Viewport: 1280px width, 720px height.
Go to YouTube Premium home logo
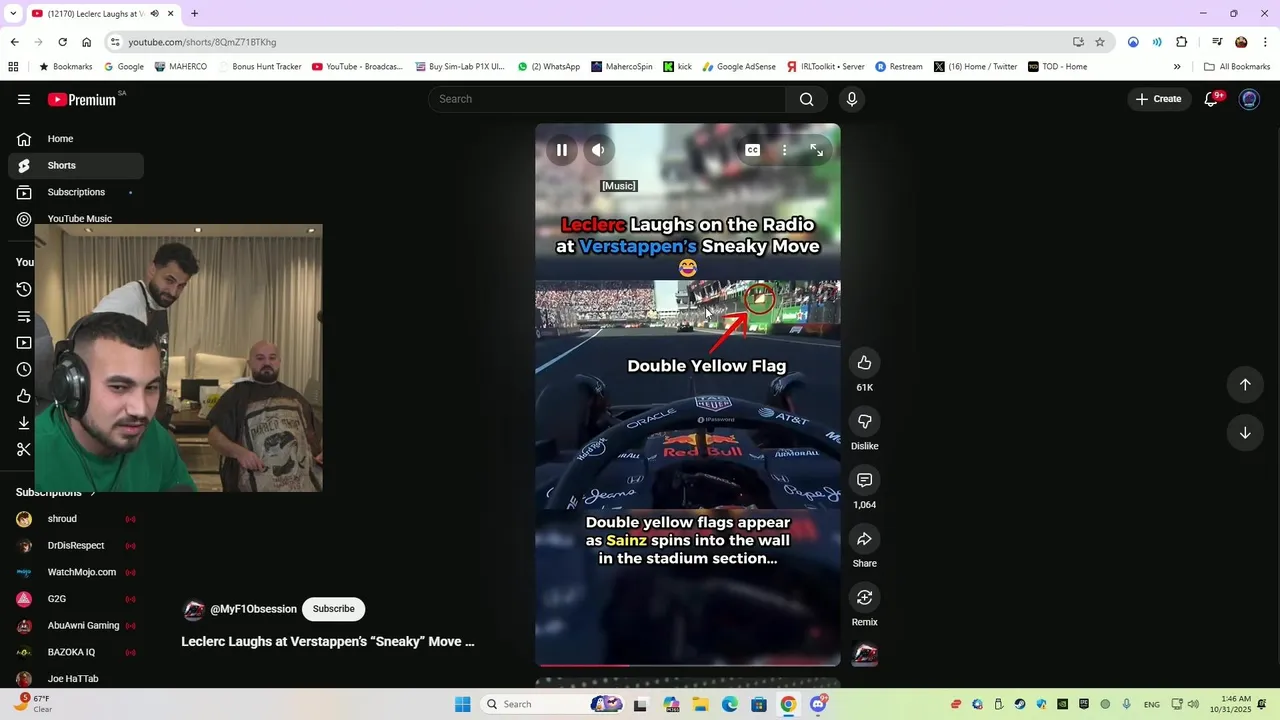click(x=82, y=99)
